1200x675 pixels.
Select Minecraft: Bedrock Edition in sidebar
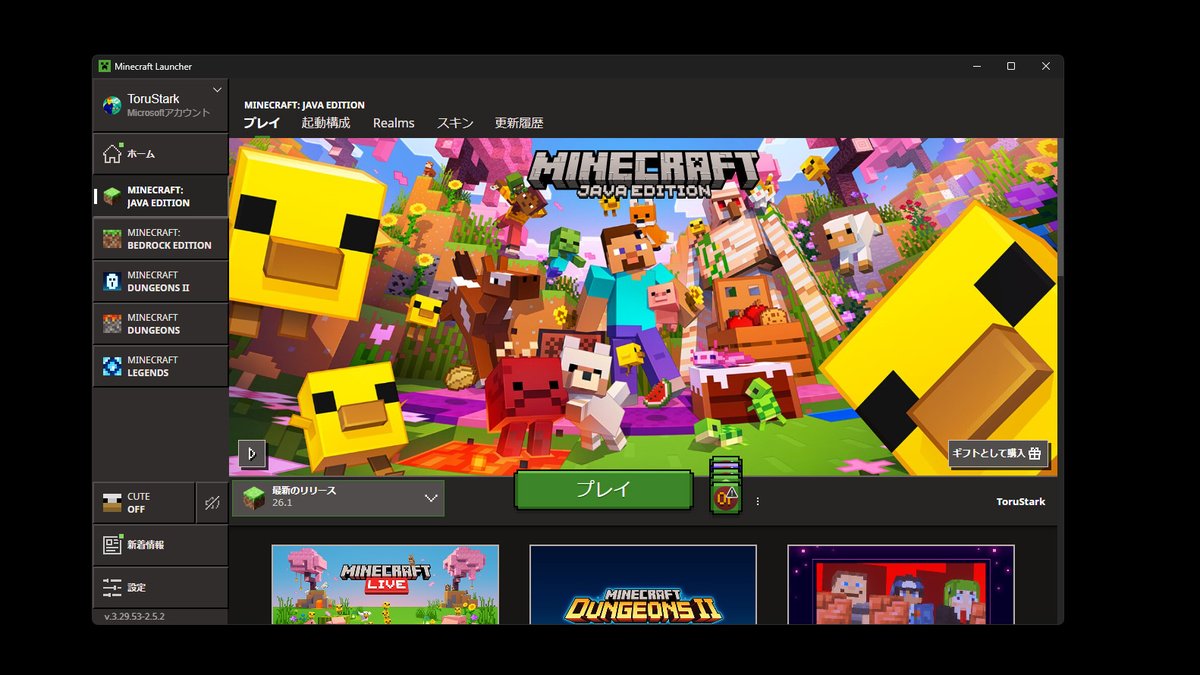pos(160,239)
